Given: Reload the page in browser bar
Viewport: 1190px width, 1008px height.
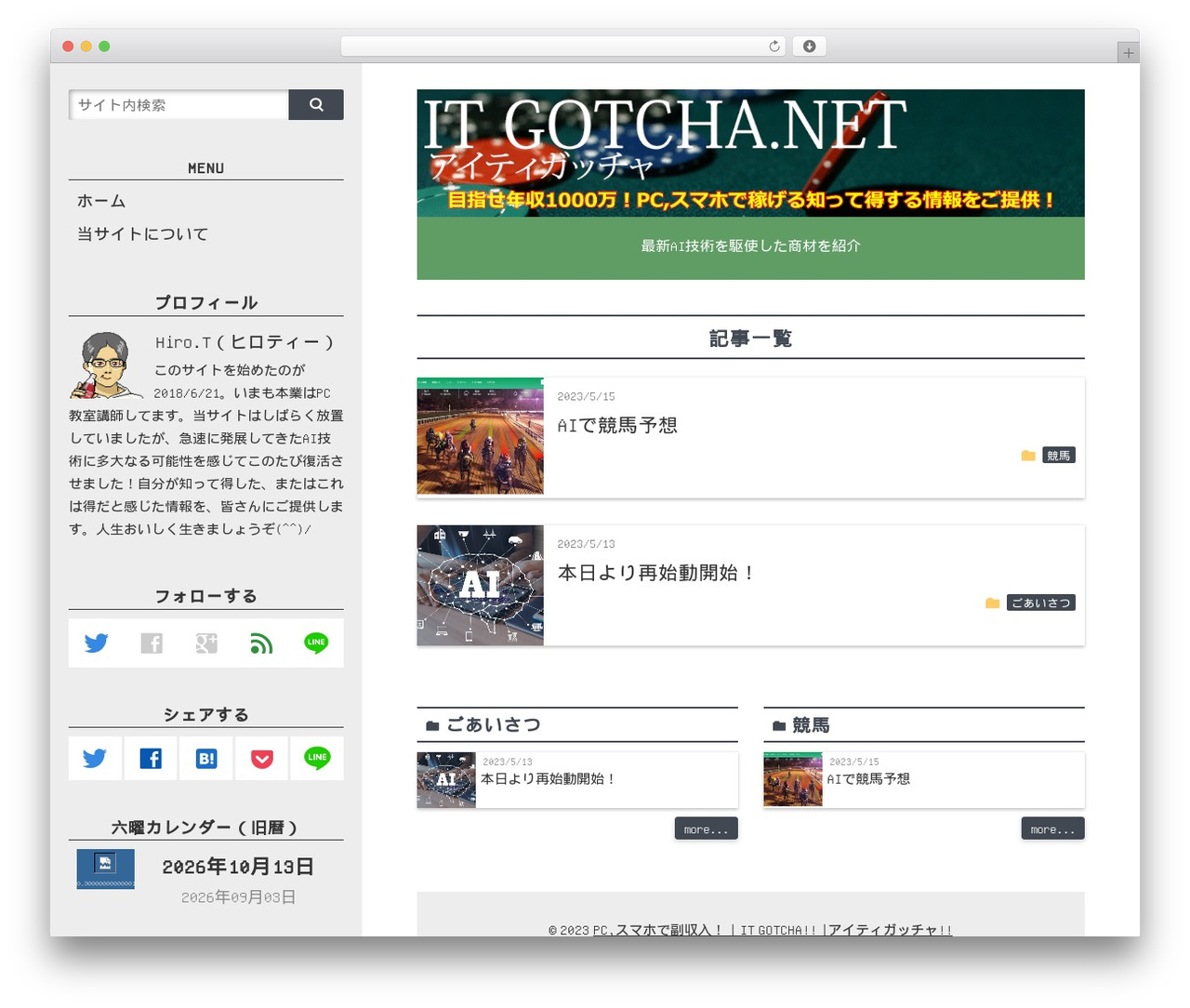Looking at the screenshot, I should [x=774, y=46].
